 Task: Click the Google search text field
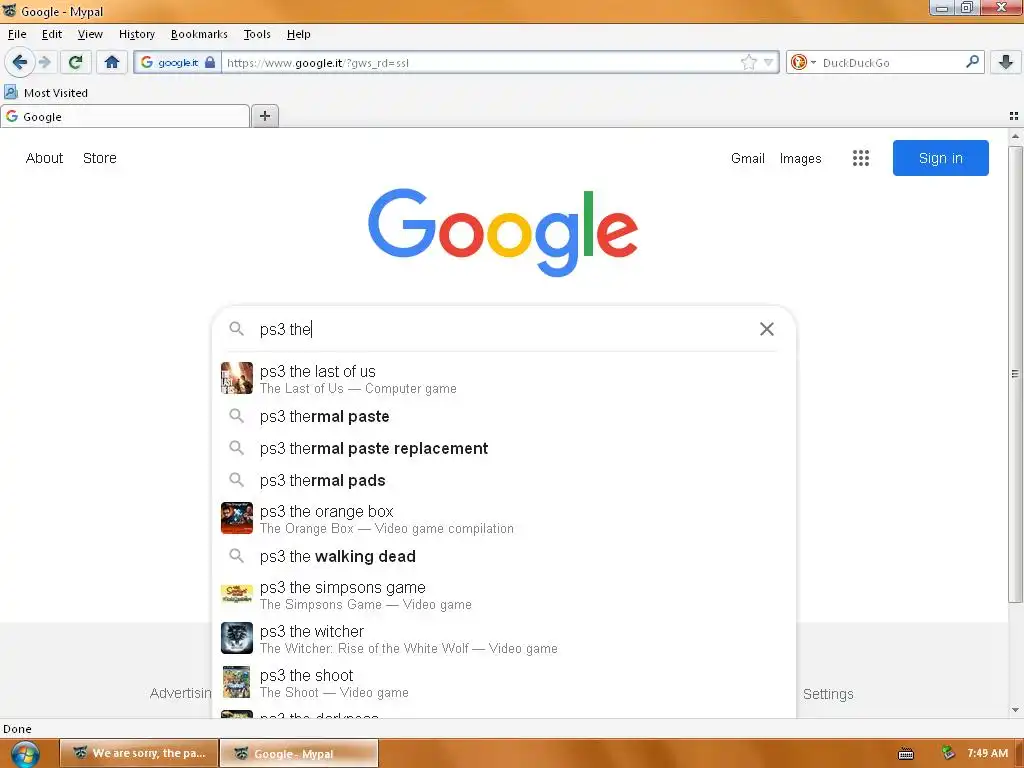coord(503,329)
